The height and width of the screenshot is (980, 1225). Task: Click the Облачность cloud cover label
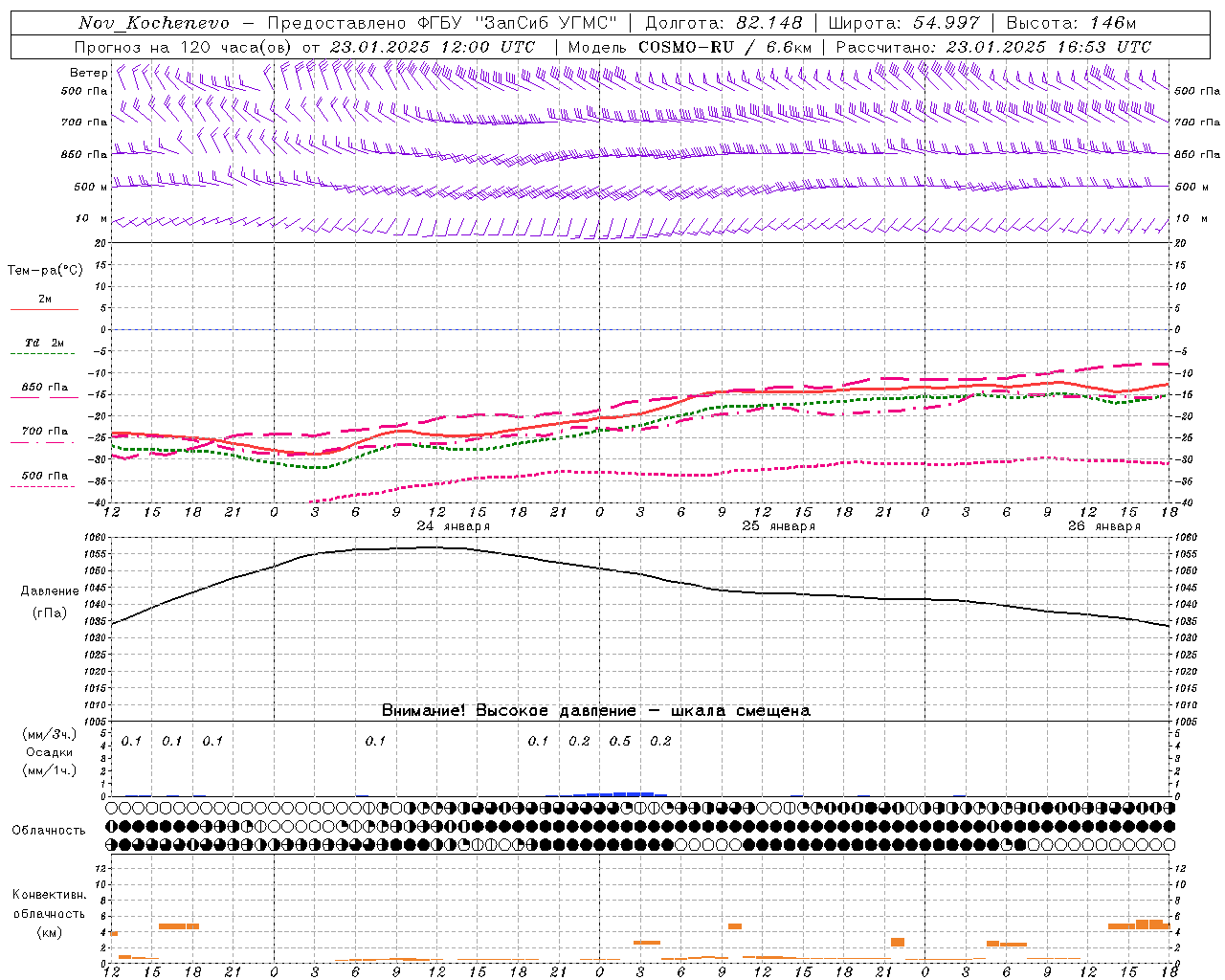tap(49, 831)
